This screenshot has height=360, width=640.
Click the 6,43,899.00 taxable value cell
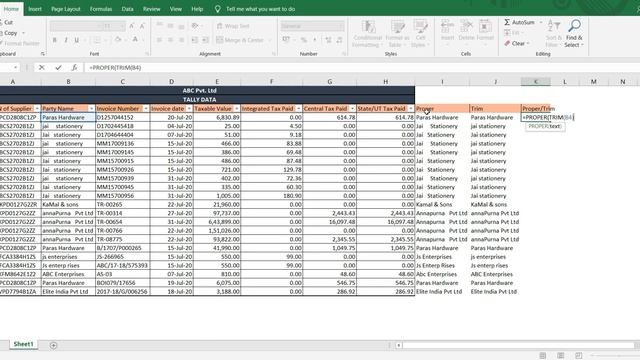216,222
